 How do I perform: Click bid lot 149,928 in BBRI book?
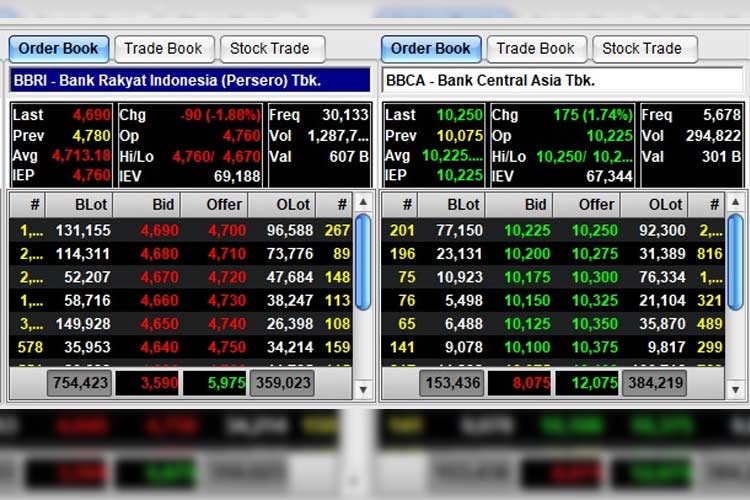[83, 324]
